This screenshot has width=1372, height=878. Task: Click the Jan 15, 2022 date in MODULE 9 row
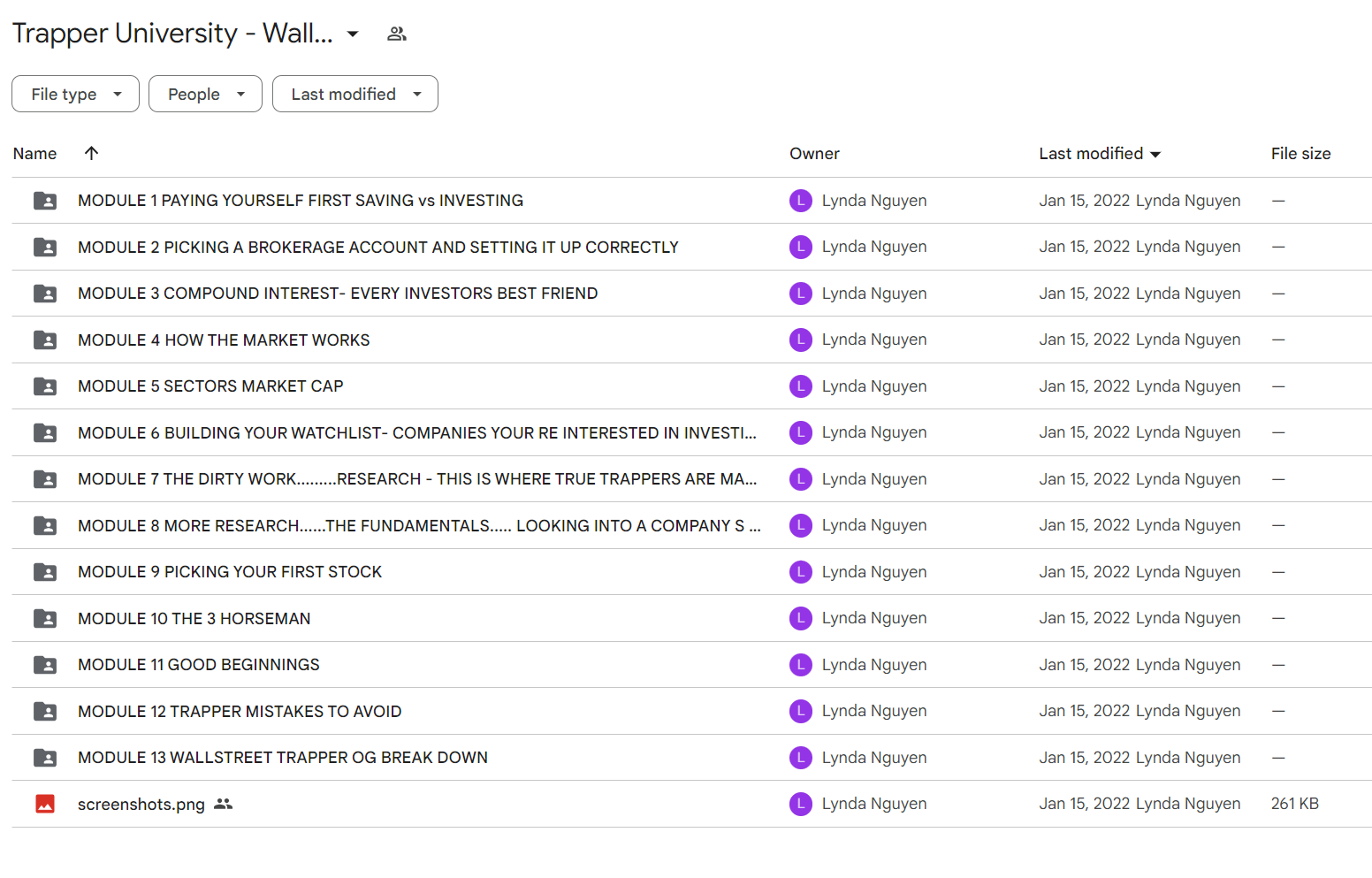tap(1085, 572)
